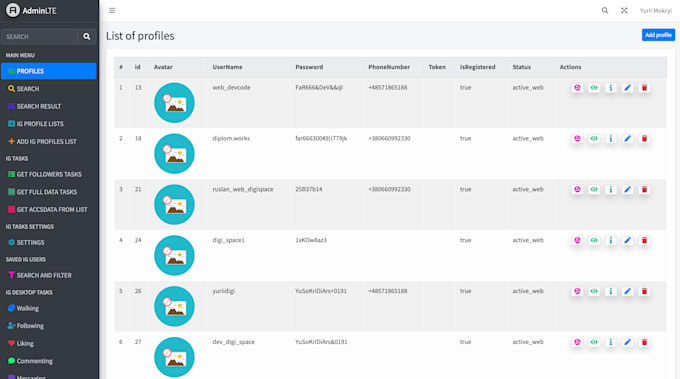This screenshot has height=379, width=680.
Task: Click the eye view icon for yuriidigi
Action: click(x=594, y=291)
